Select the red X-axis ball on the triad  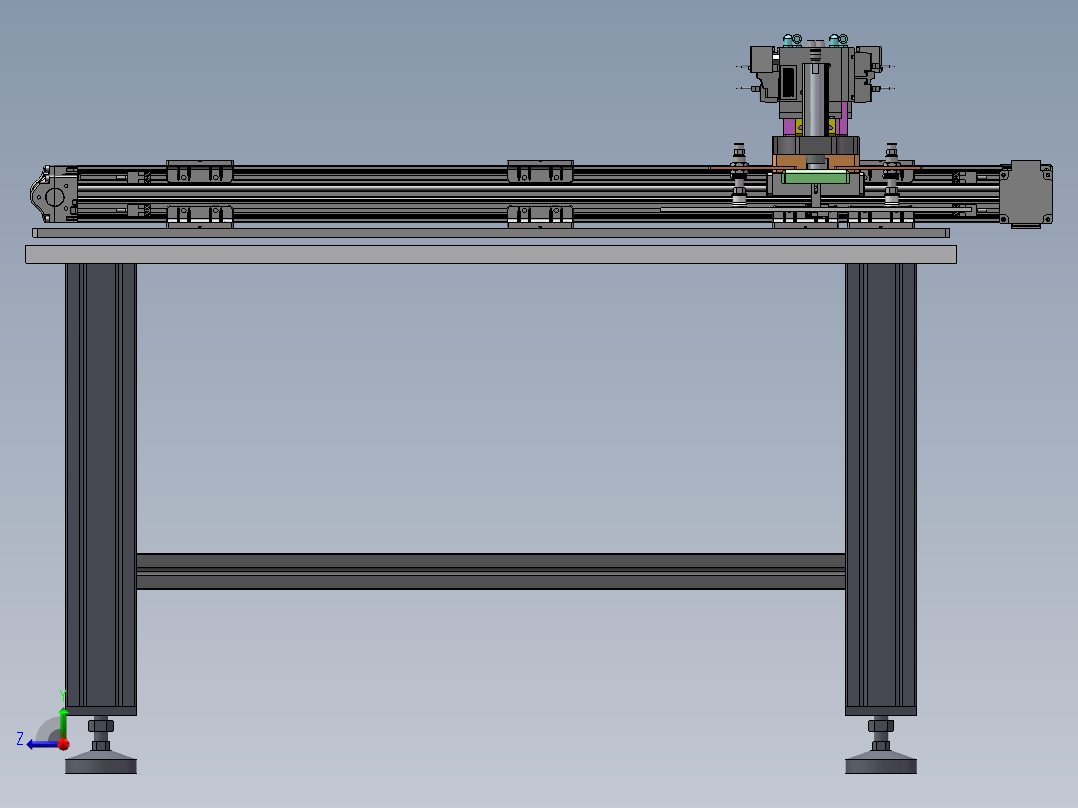click(x=63, y=744)
